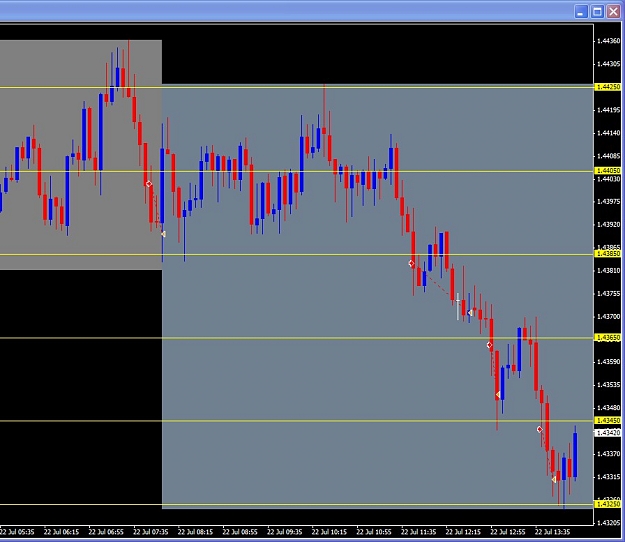Minimize the chart window
The height and width of the screenshot is (542, 625).
(x=581, y=12)
